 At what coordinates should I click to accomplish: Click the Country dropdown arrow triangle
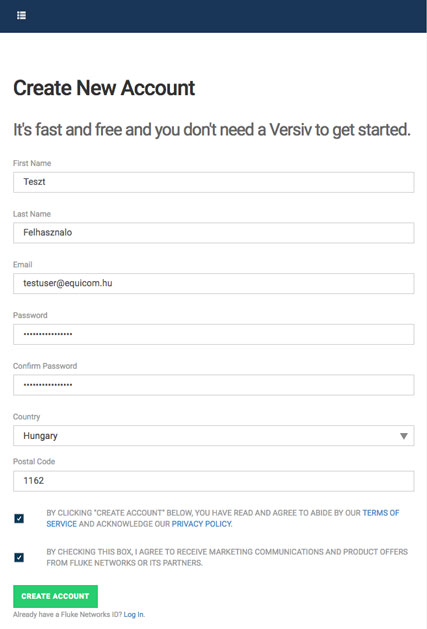(404, 436)
